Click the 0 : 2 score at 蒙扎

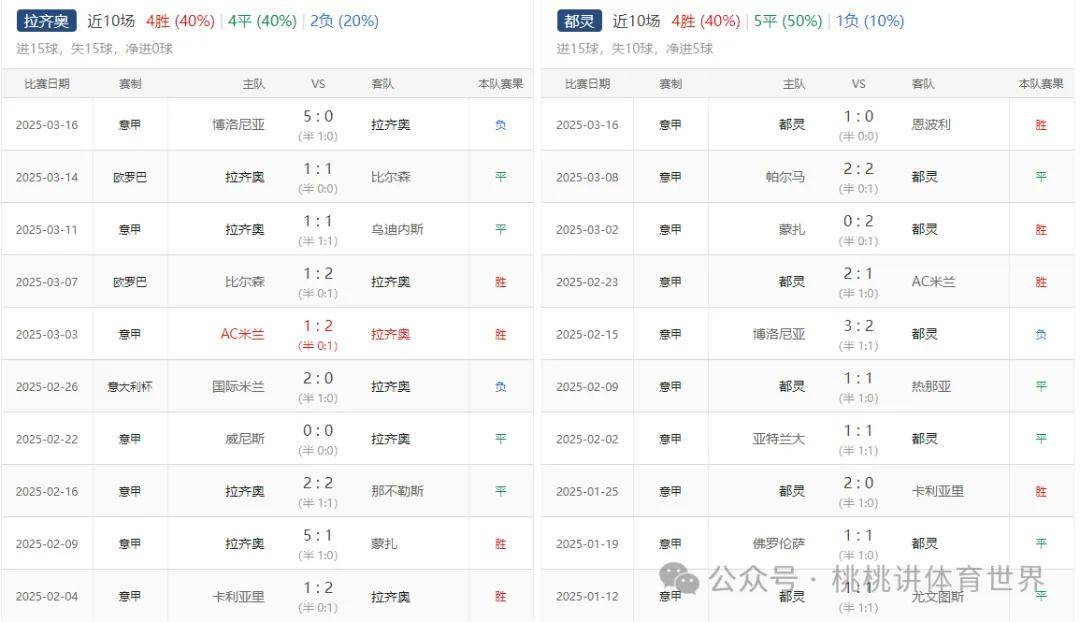(858, 221)
